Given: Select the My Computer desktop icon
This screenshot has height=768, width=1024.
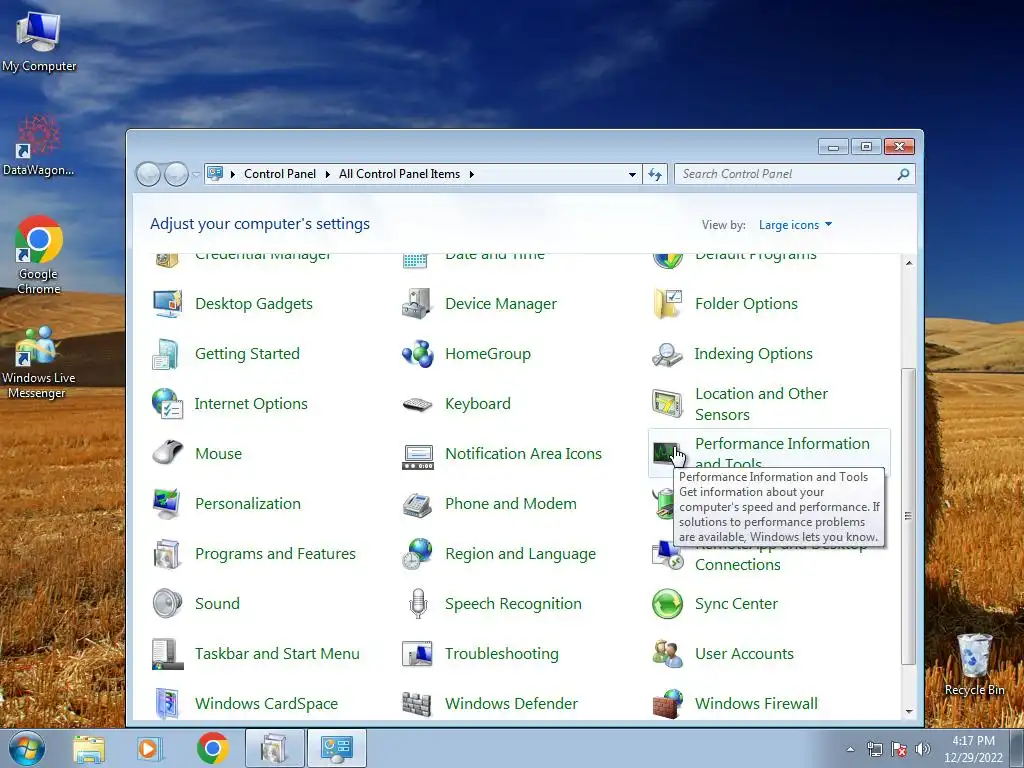Looking at the screenshot, I should click(x=39, y=42).
